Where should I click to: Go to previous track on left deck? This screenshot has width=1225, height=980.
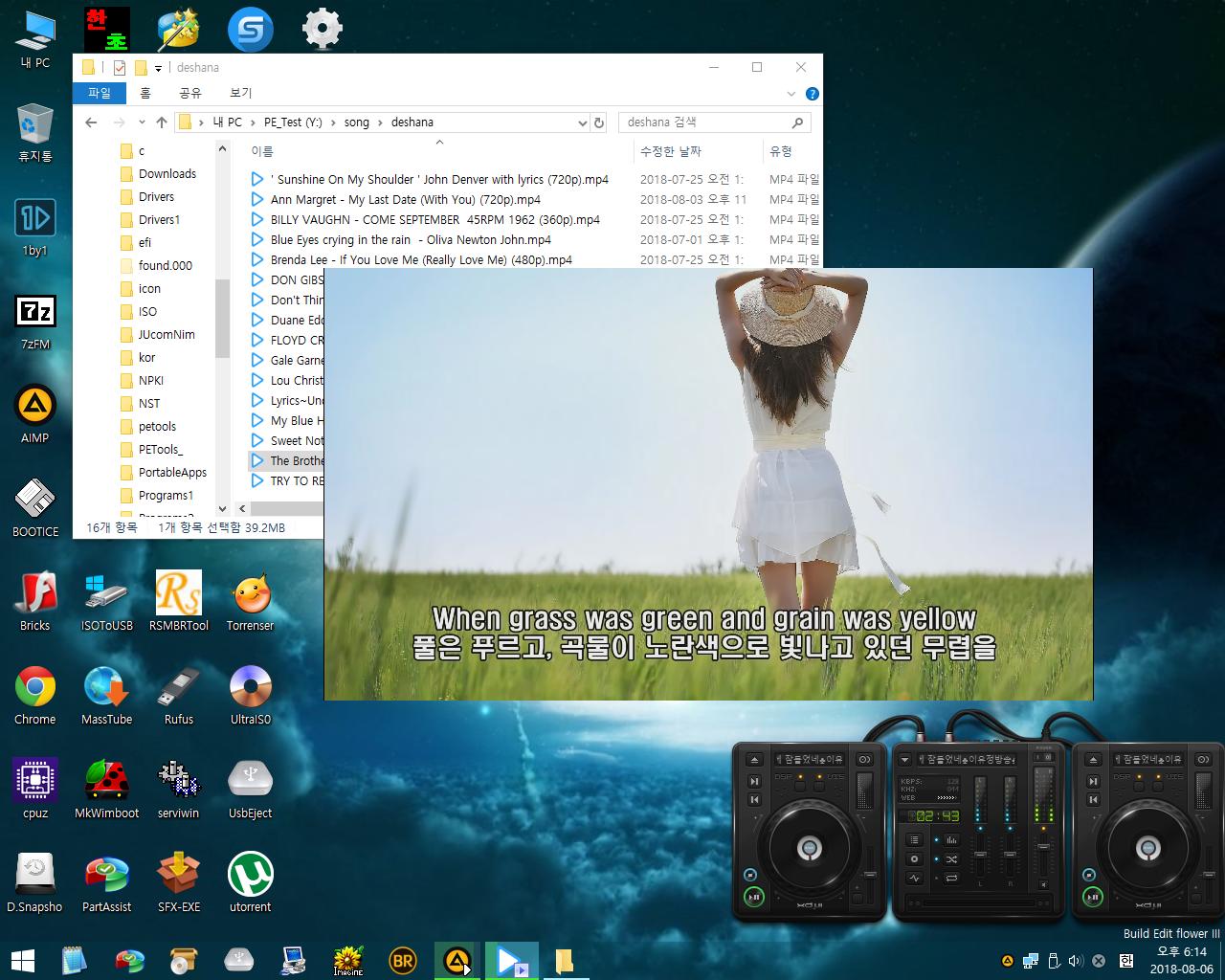[x=754, y=799]
